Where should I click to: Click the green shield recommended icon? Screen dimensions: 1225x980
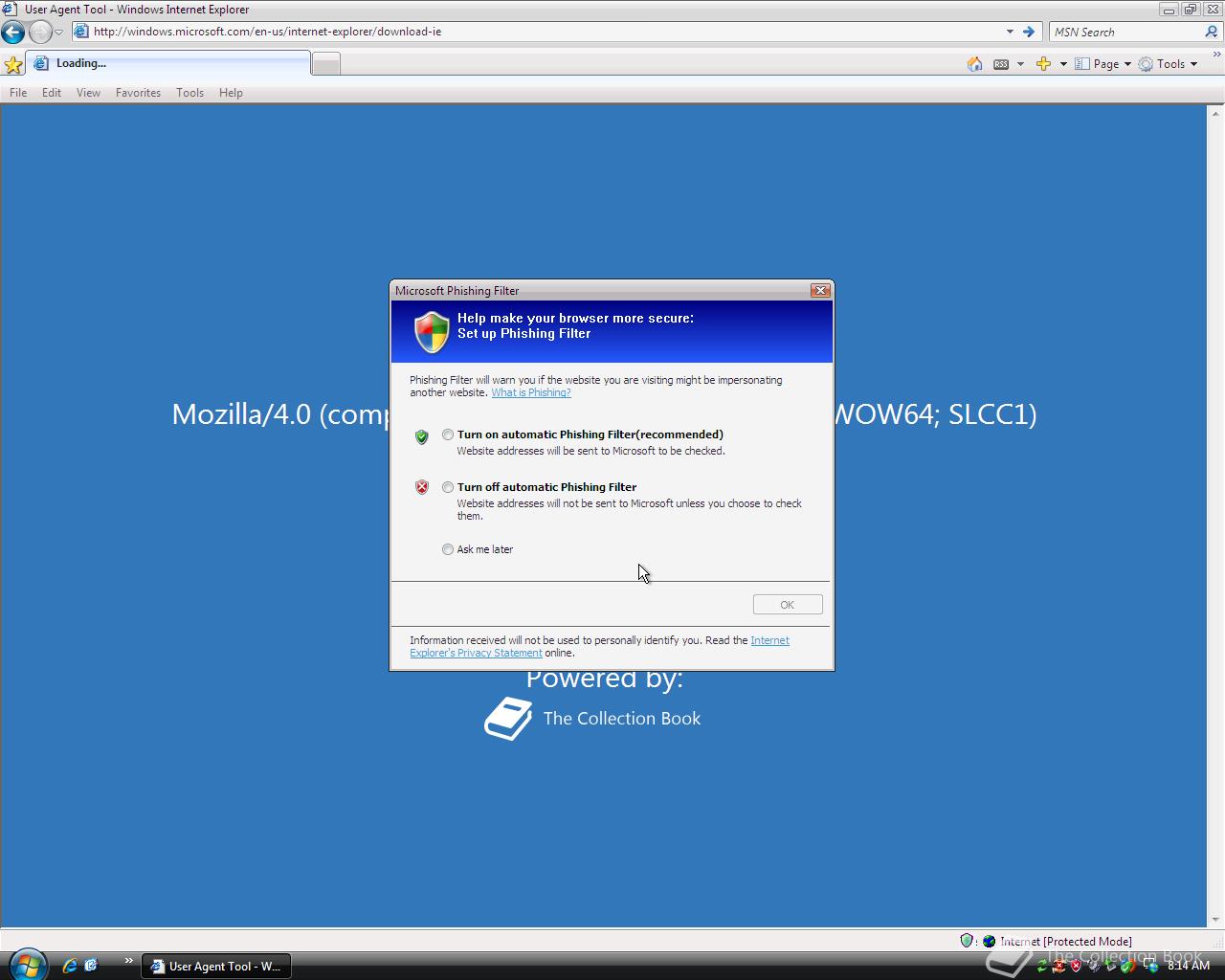tap(421, 436)
